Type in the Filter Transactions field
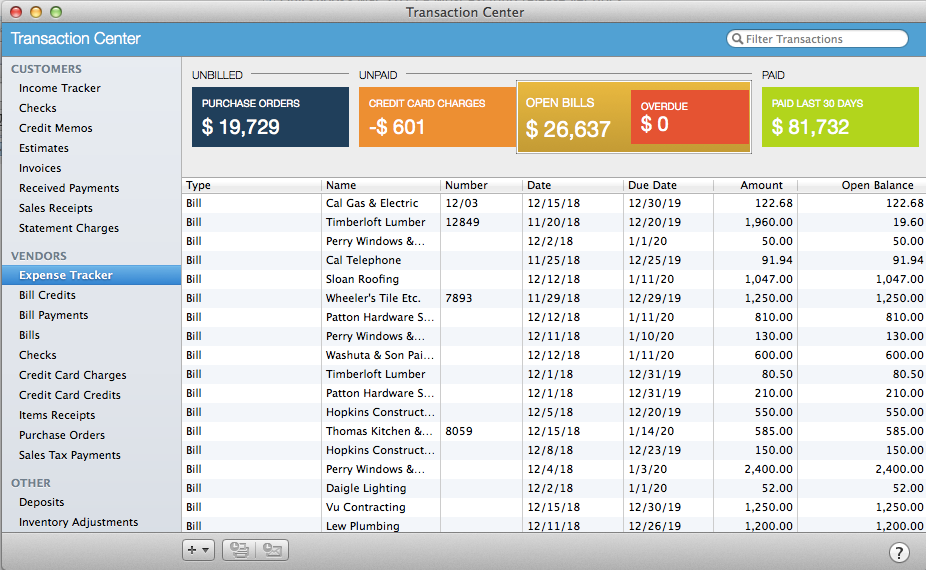This screenshot has width=926, height=570. tap(822, 39)
